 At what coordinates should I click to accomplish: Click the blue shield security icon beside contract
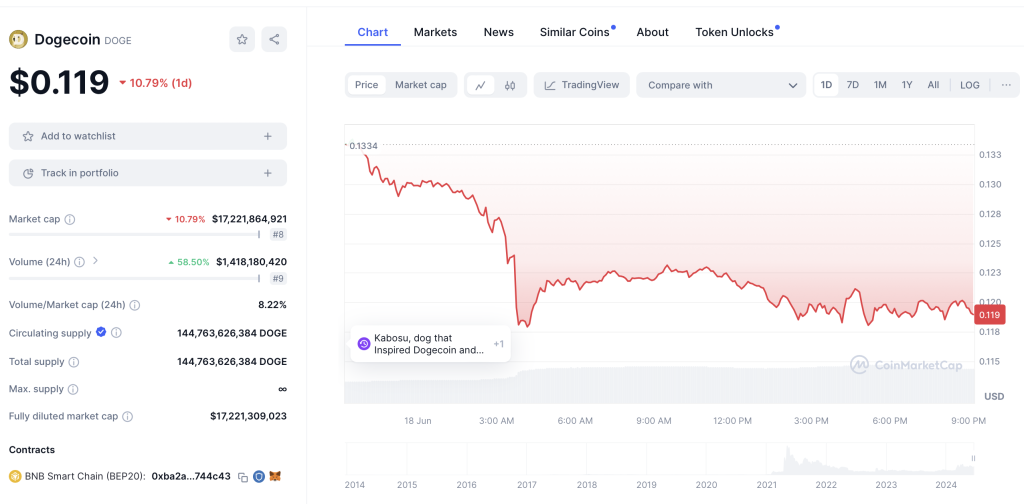(x=259, y=477)
